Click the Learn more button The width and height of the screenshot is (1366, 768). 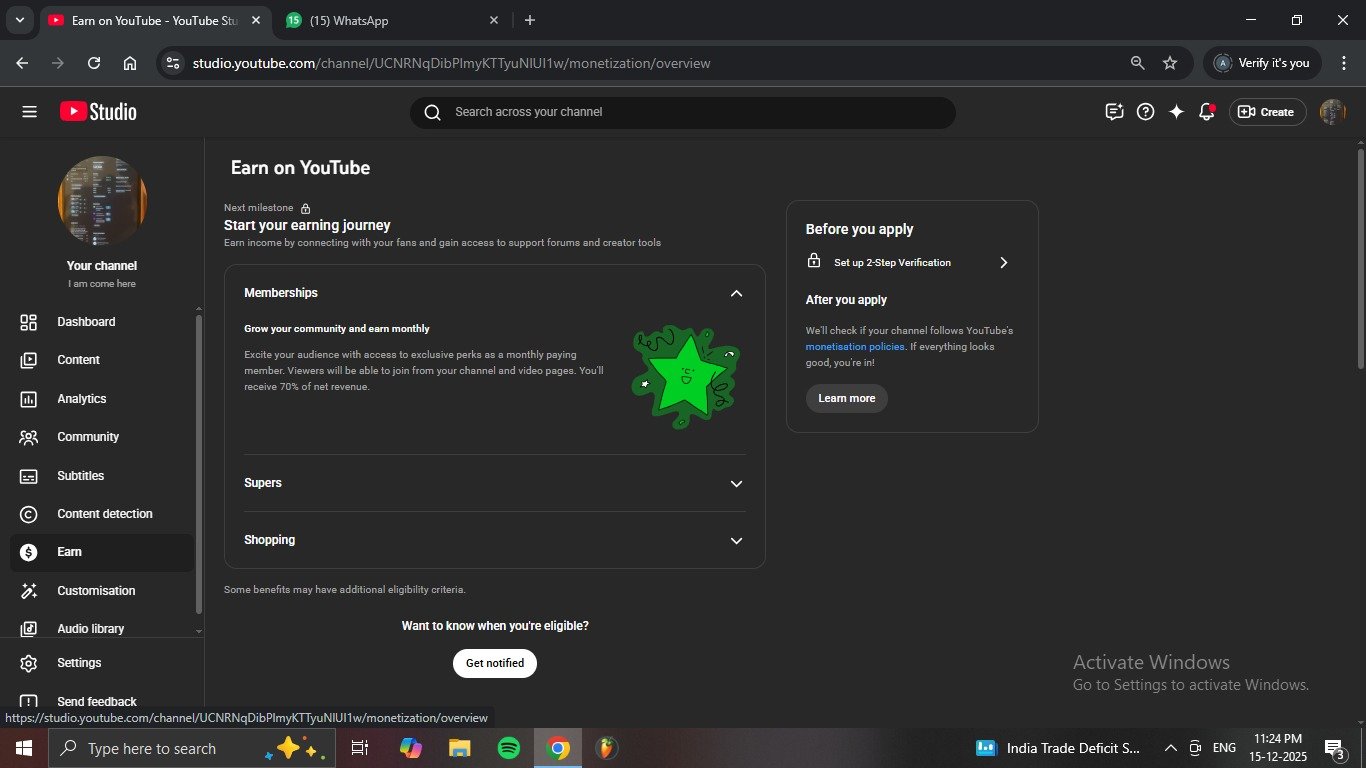(846, 398)
